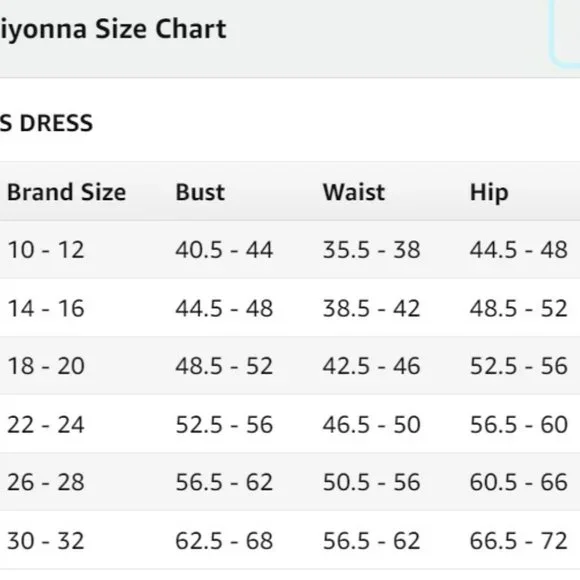
Task: Click the Brand Size column header
Action: click(x=67, y=192)
